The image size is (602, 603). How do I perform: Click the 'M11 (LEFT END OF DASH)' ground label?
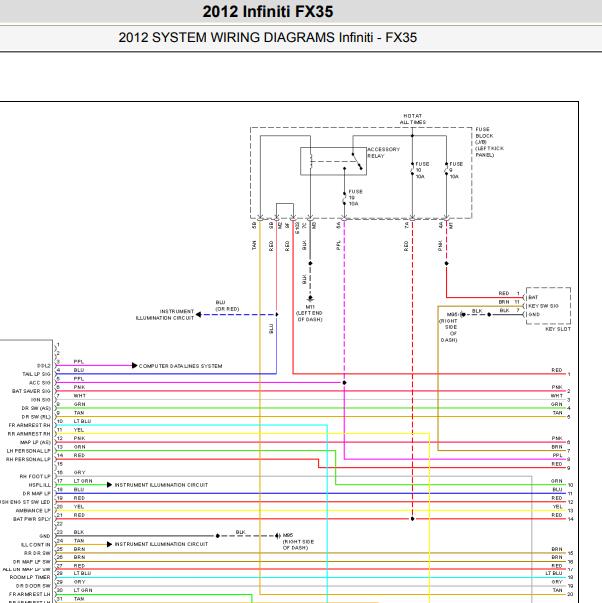(x=310, y=313)
